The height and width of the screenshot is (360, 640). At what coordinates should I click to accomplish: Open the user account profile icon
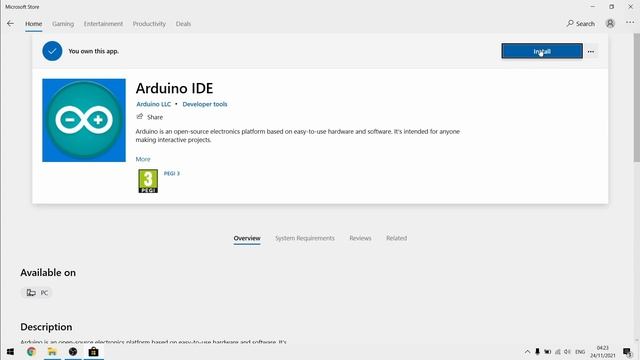click(x=610, y=23)
